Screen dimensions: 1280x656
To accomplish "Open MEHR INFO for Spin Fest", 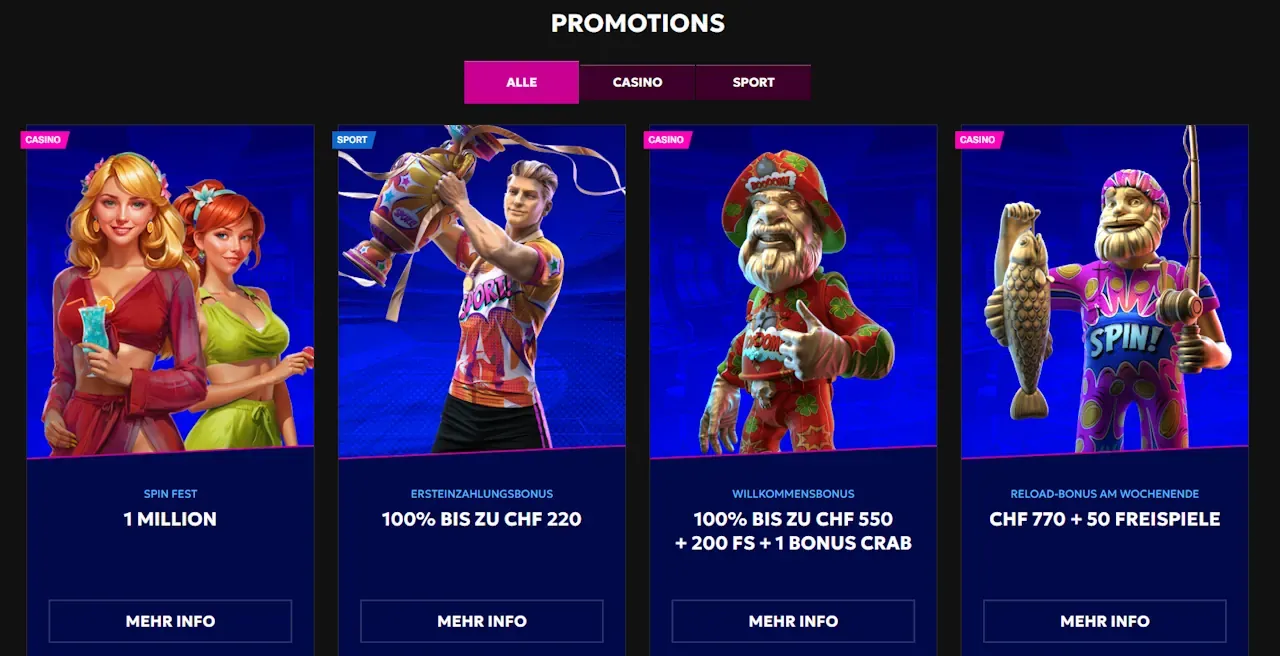I will tap(170, 621).
